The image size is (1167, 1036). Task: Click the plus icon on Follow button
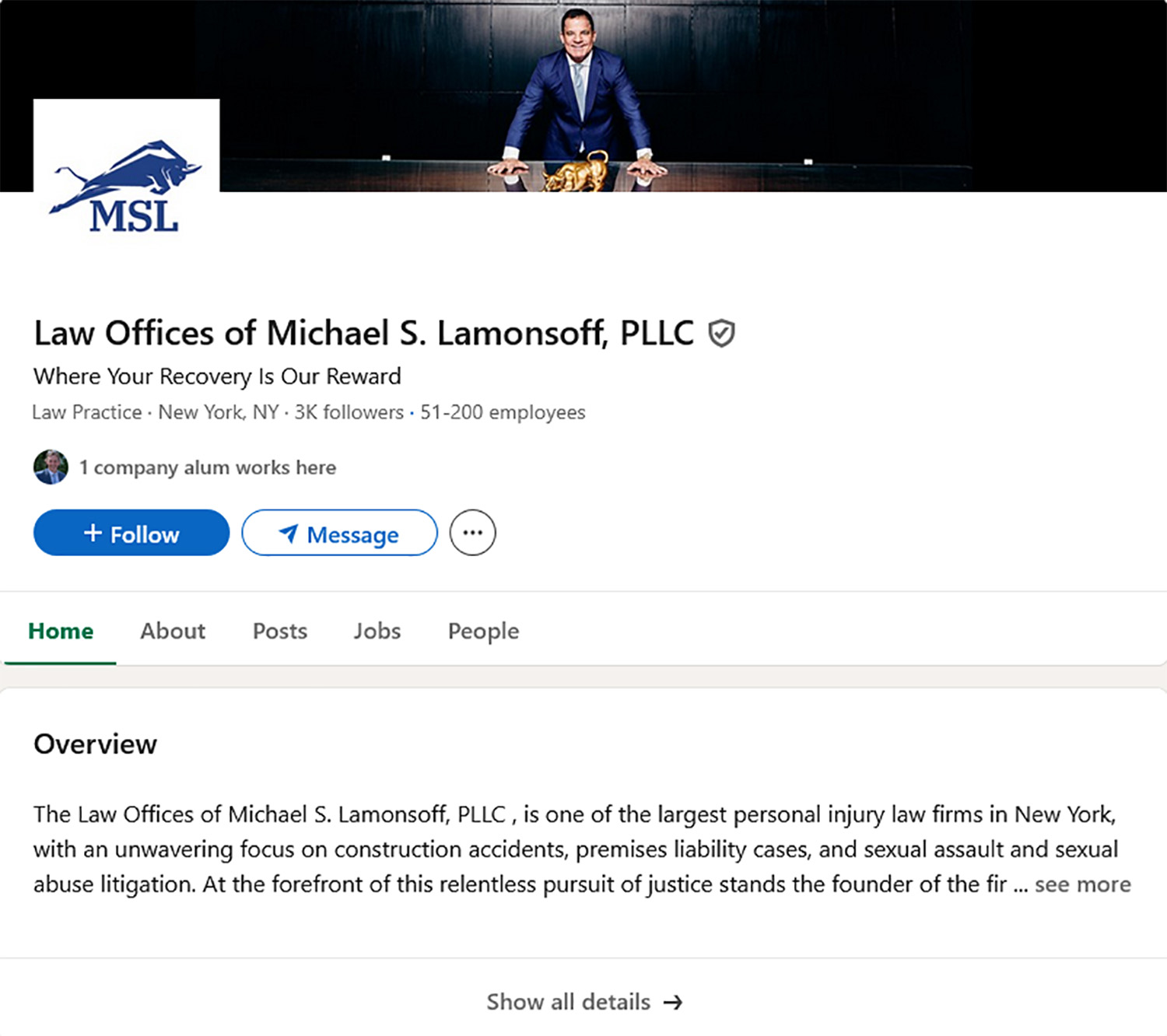click(95, 533)
